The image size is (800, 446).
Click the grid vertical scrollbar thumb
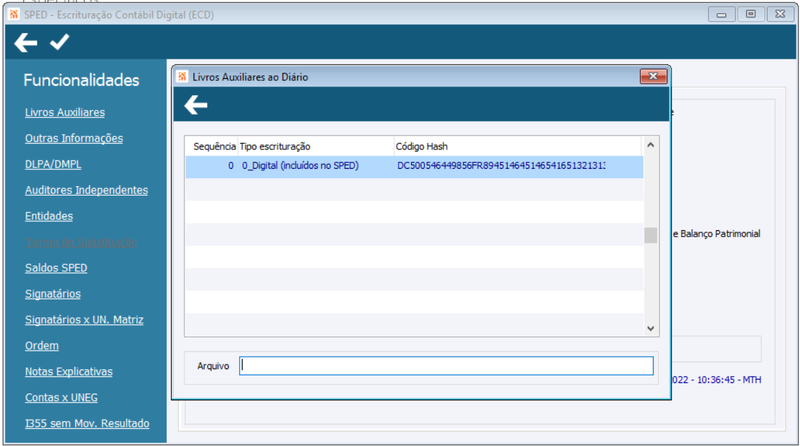(651, 235)
